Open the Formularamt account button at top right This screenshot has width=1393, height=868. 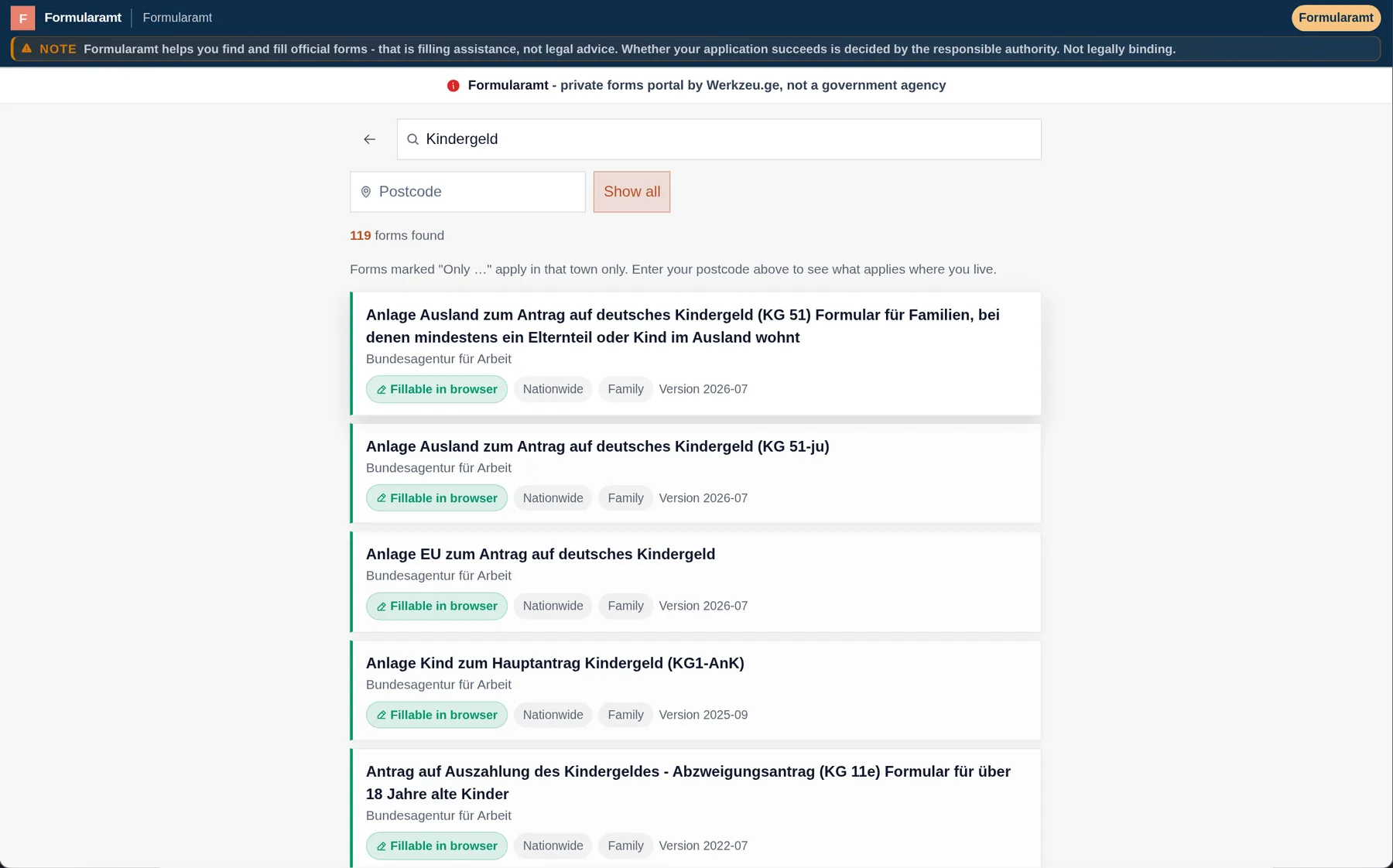pyautogui.click(x=1336, y=18)
